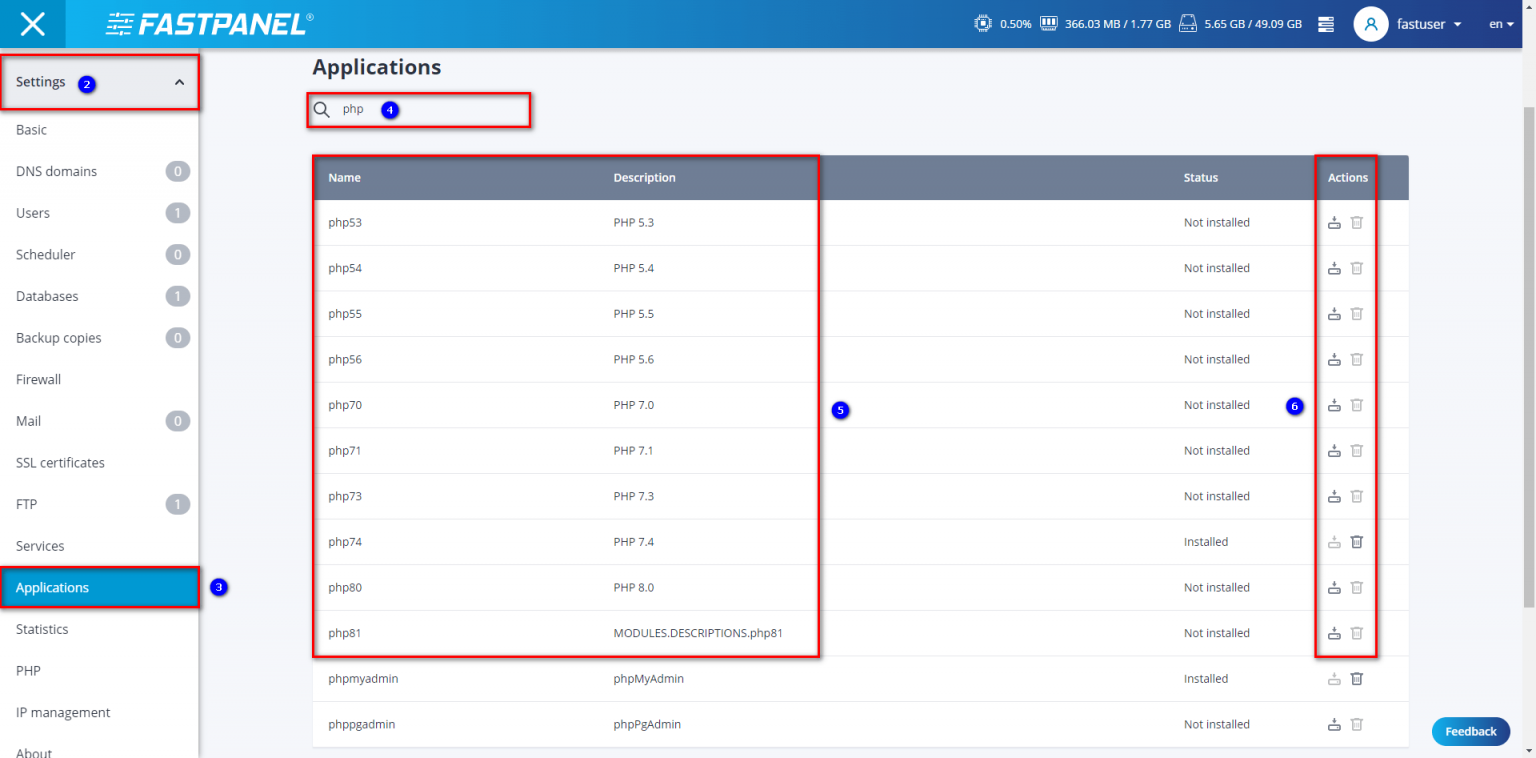Screen dimensions: 1536x758
Task: Open the language dropdown en
Action: 1502,24
